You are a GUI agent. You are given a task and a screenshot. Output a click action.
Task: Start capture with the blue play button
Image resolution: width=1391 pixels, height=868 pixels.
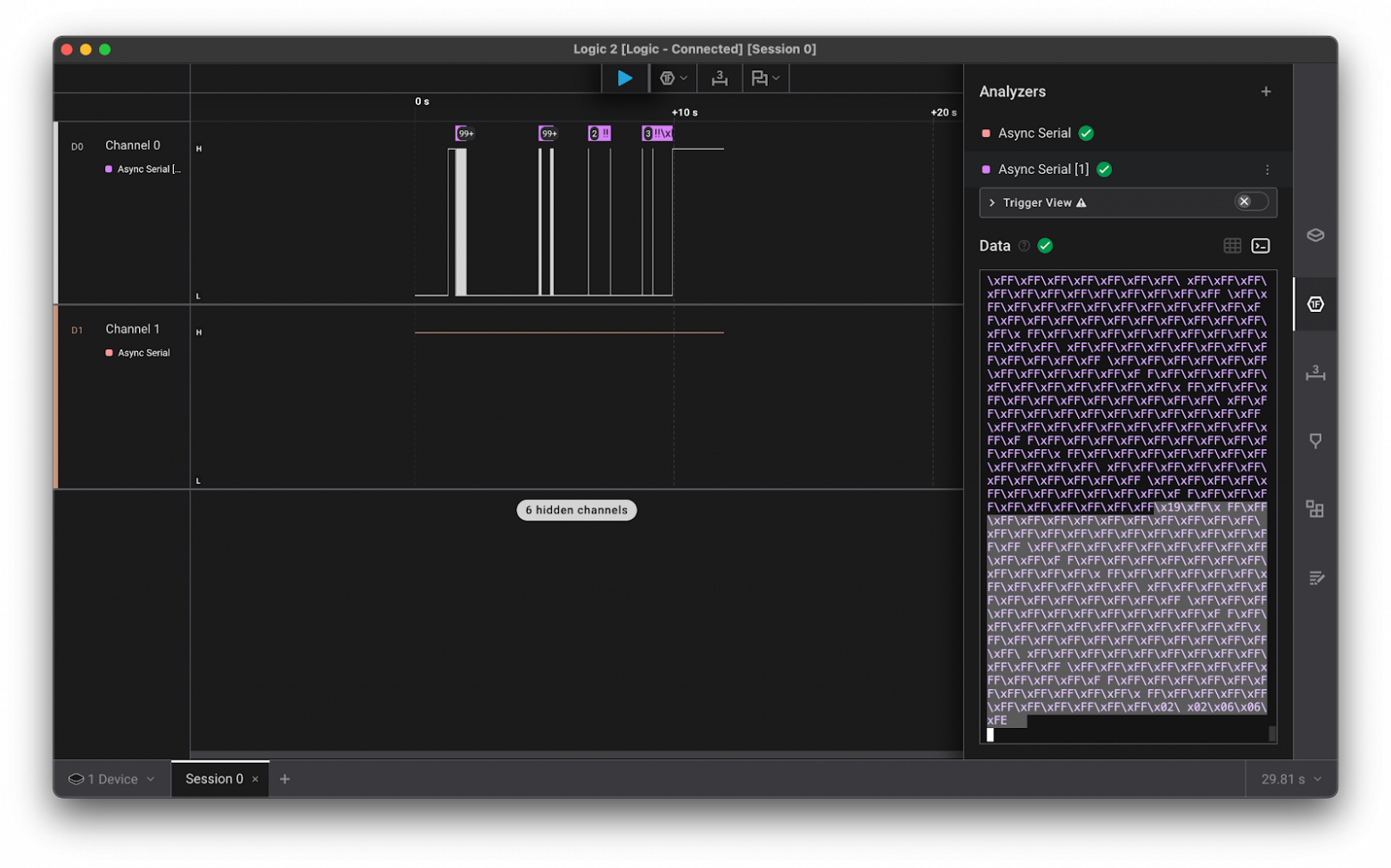[x=625, y=78]
